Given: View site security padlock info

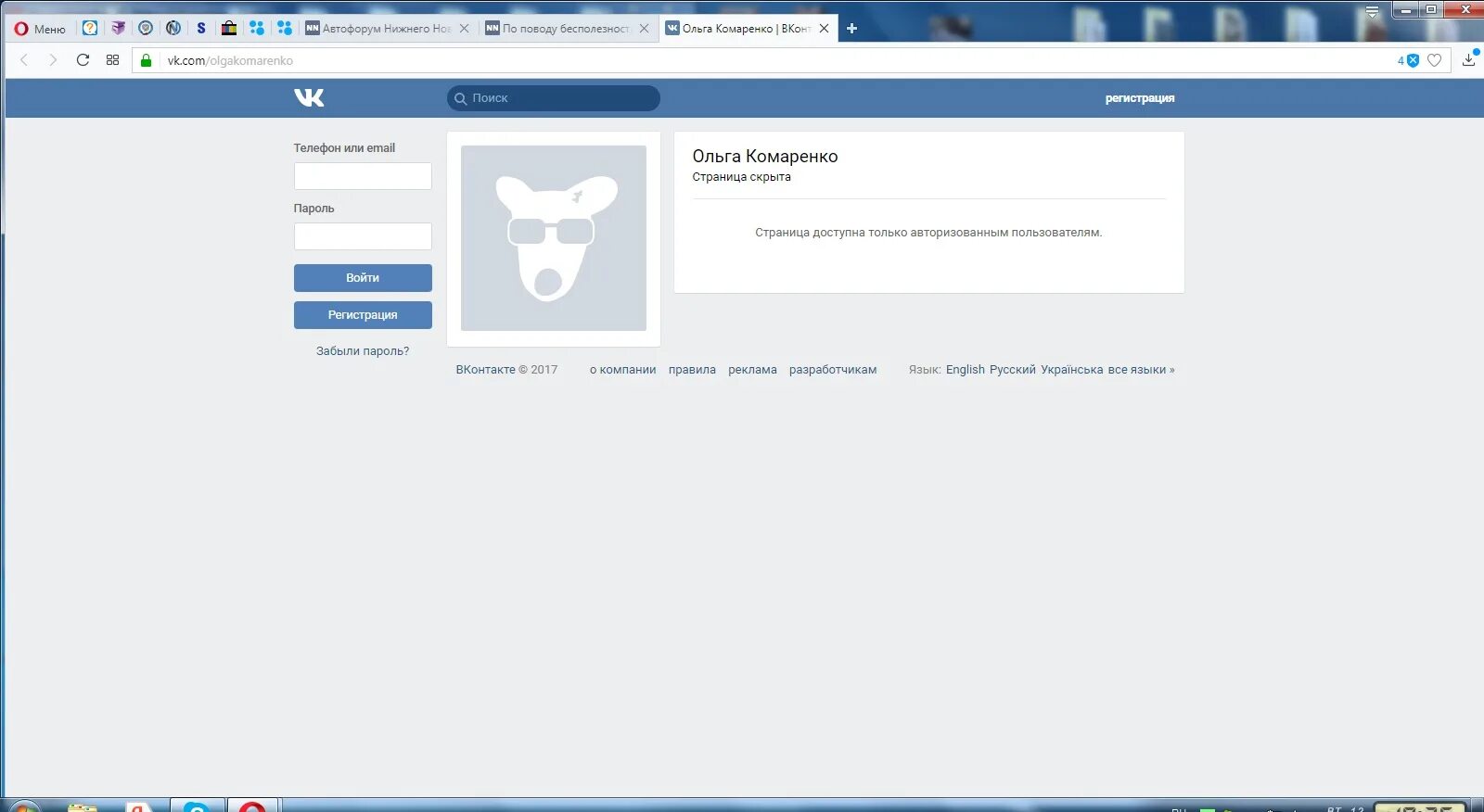Looking at the screenshot, I should coord(146,60).
